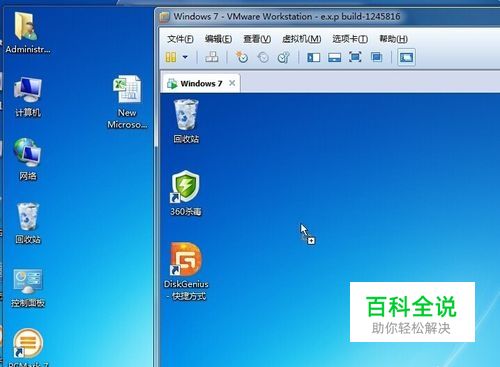Revert to snapshot using the faded clock icon
Image resolution: width=500 pixels, height=367 pixels.
tap(263, 57)
